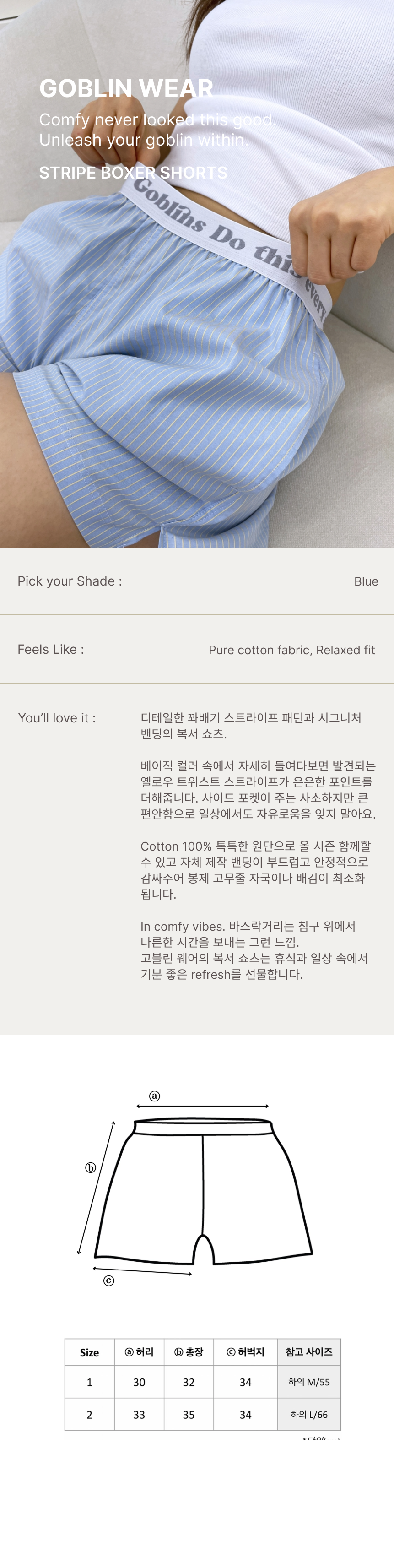Image resolution: width=394 pixels, height=1568 pixels.
Task: Select the ⓑ 총장 column header
Action: [189, 1352]
